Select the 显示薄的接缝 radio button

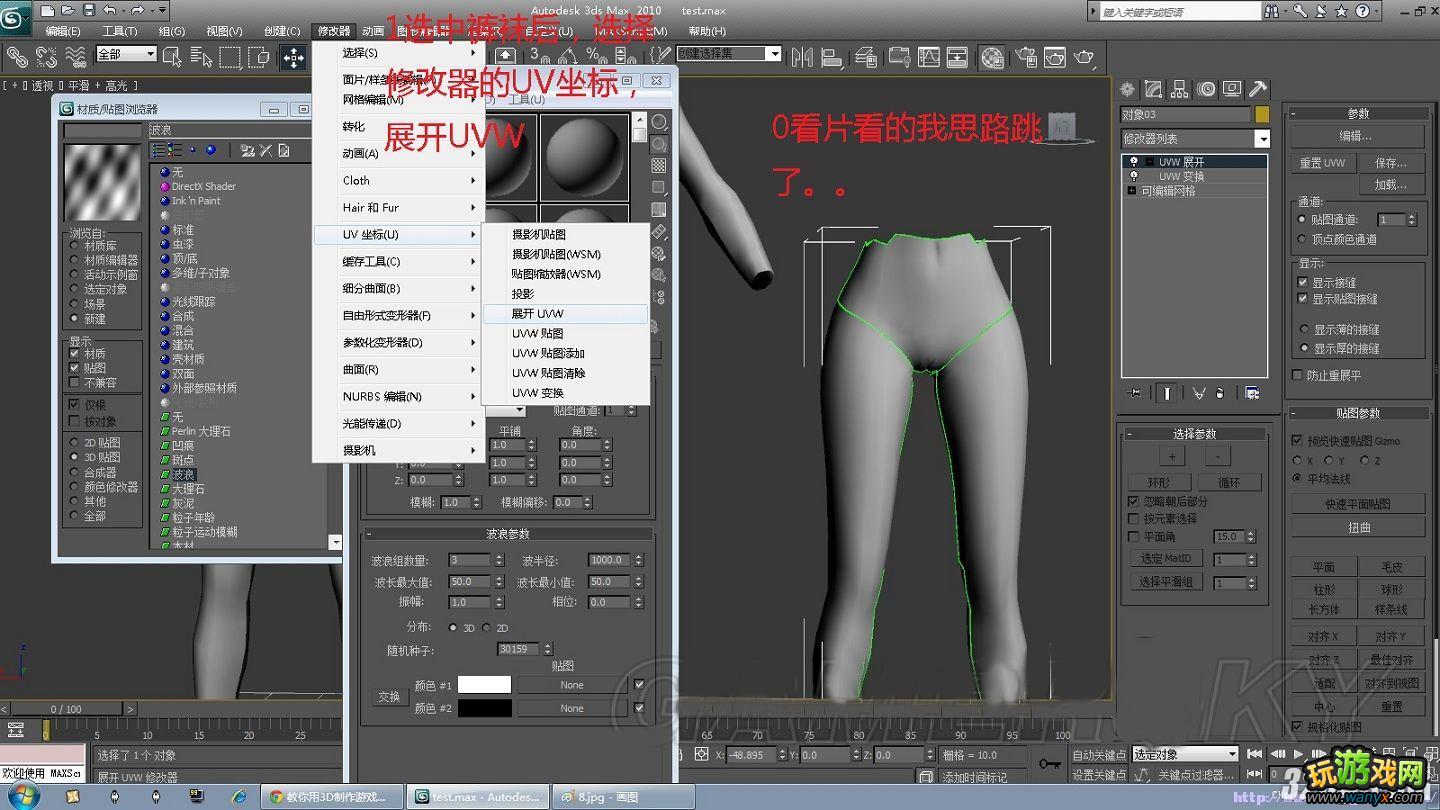pyautogui.click(x=1304, y=329)
